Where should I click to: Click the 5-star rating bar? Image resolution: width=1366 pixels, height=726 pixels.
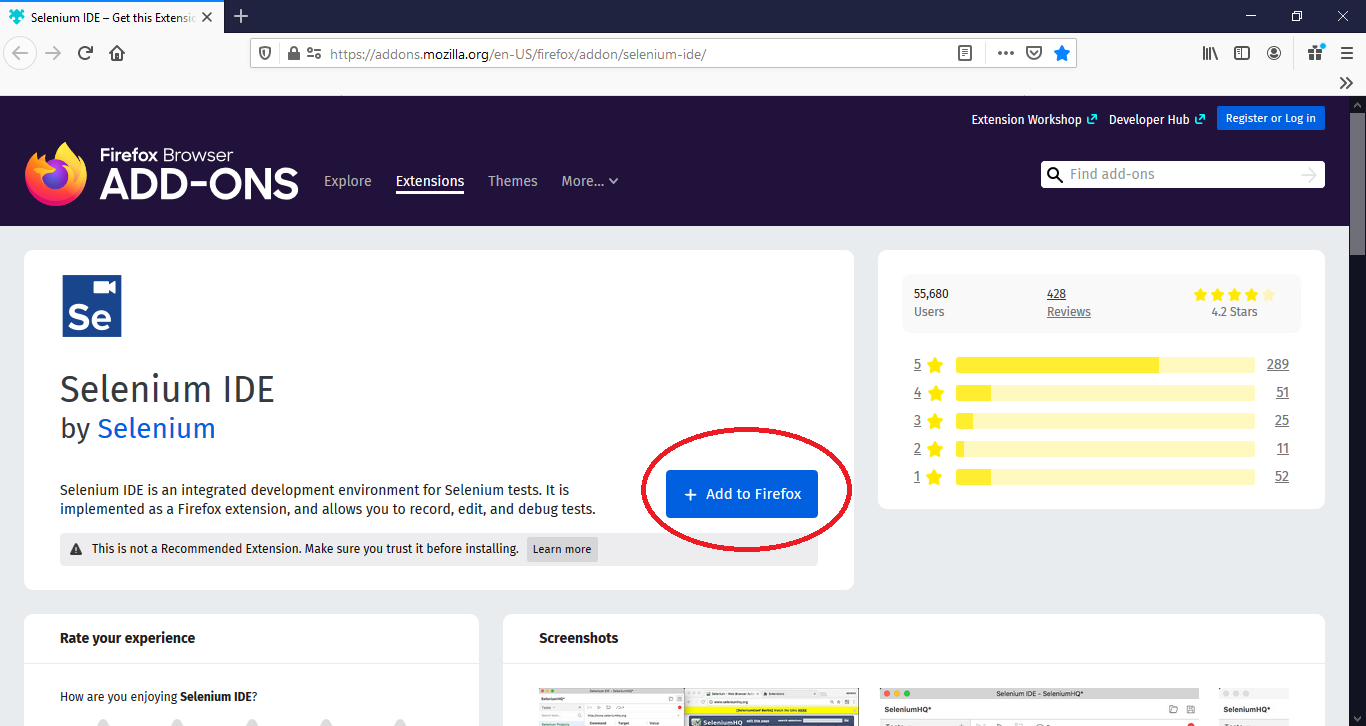click(1105, 365)
